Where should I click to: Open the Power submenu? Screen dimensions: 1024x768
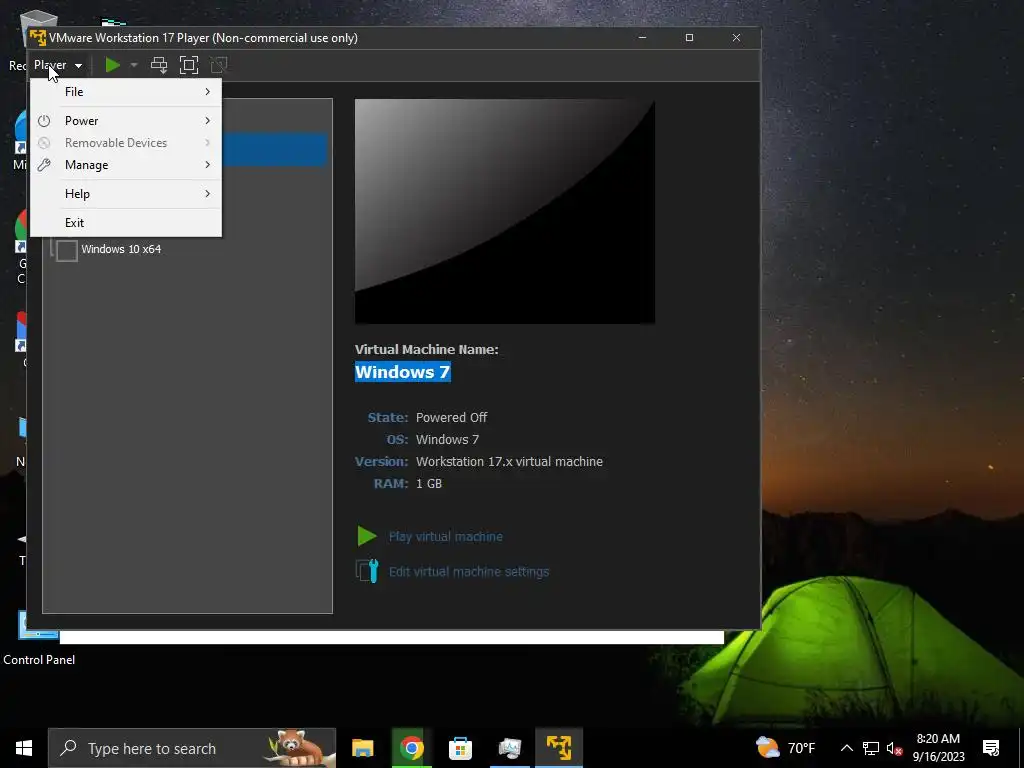[x=126, y=121]
